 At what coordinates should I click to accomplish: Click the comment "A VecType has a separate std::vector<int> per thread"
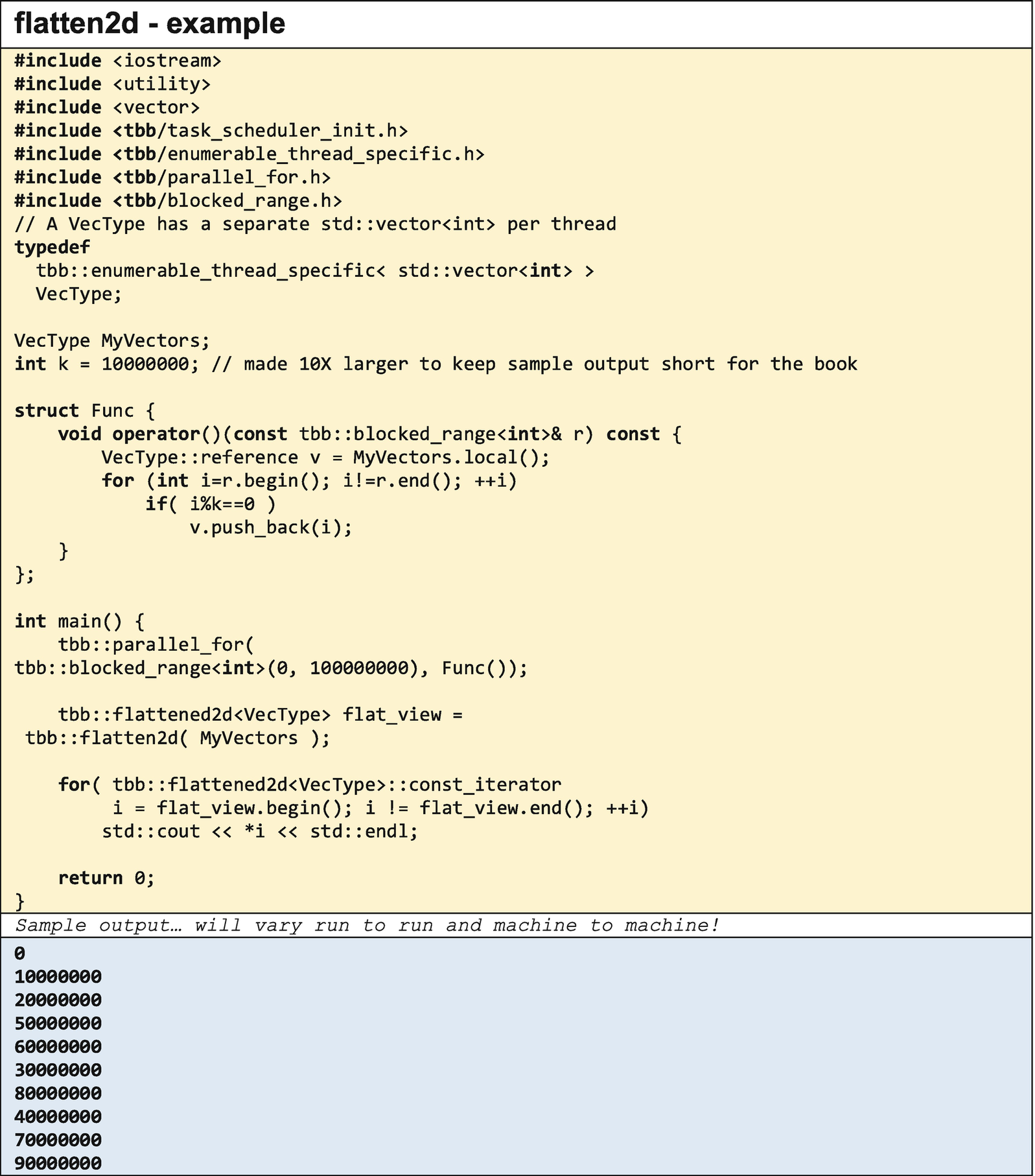pos(315,224)
